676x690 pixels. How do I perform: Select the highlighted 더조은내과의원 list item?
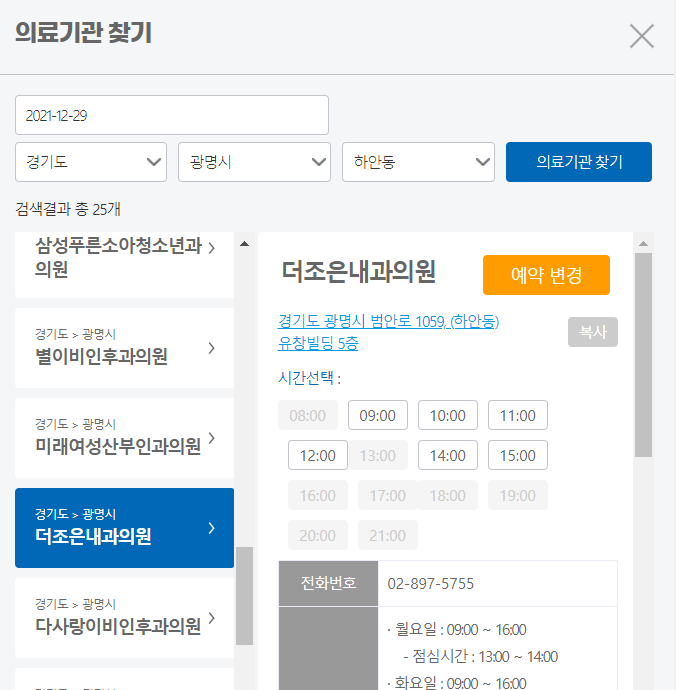125,528
